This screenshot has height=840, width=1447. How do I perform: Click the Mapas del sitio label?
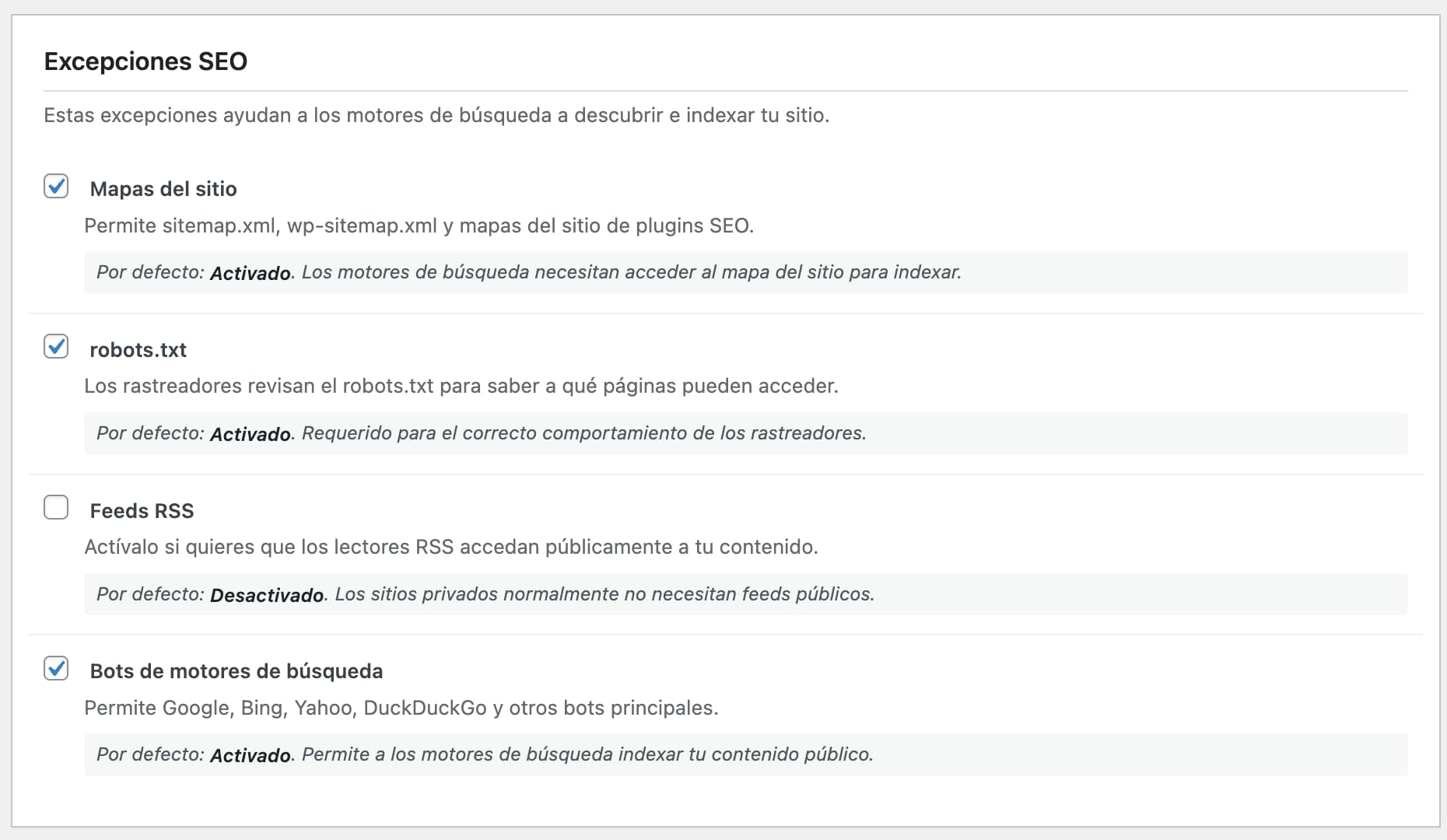click(163, 188)
